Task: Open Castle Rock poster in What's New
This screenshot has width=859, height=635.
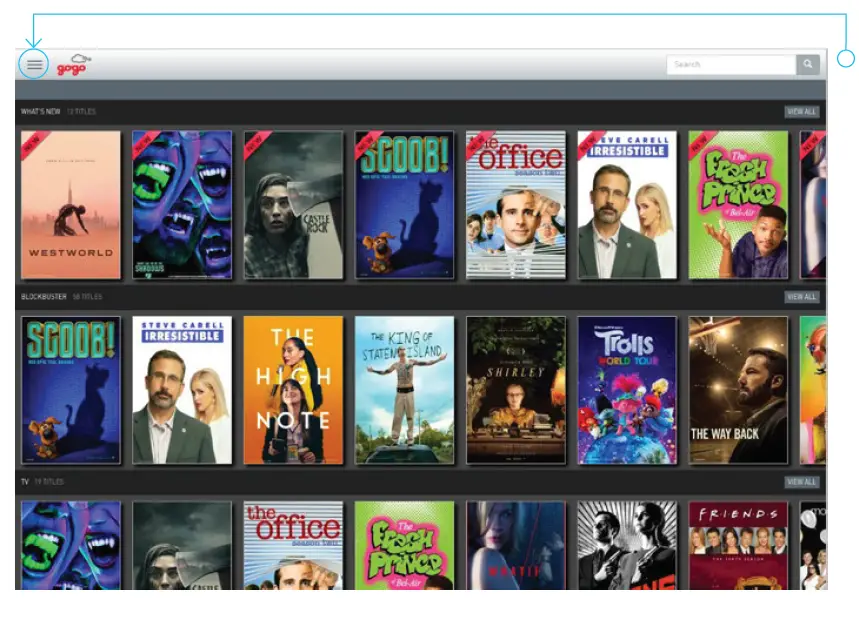Action: click(x=294, y=205)
